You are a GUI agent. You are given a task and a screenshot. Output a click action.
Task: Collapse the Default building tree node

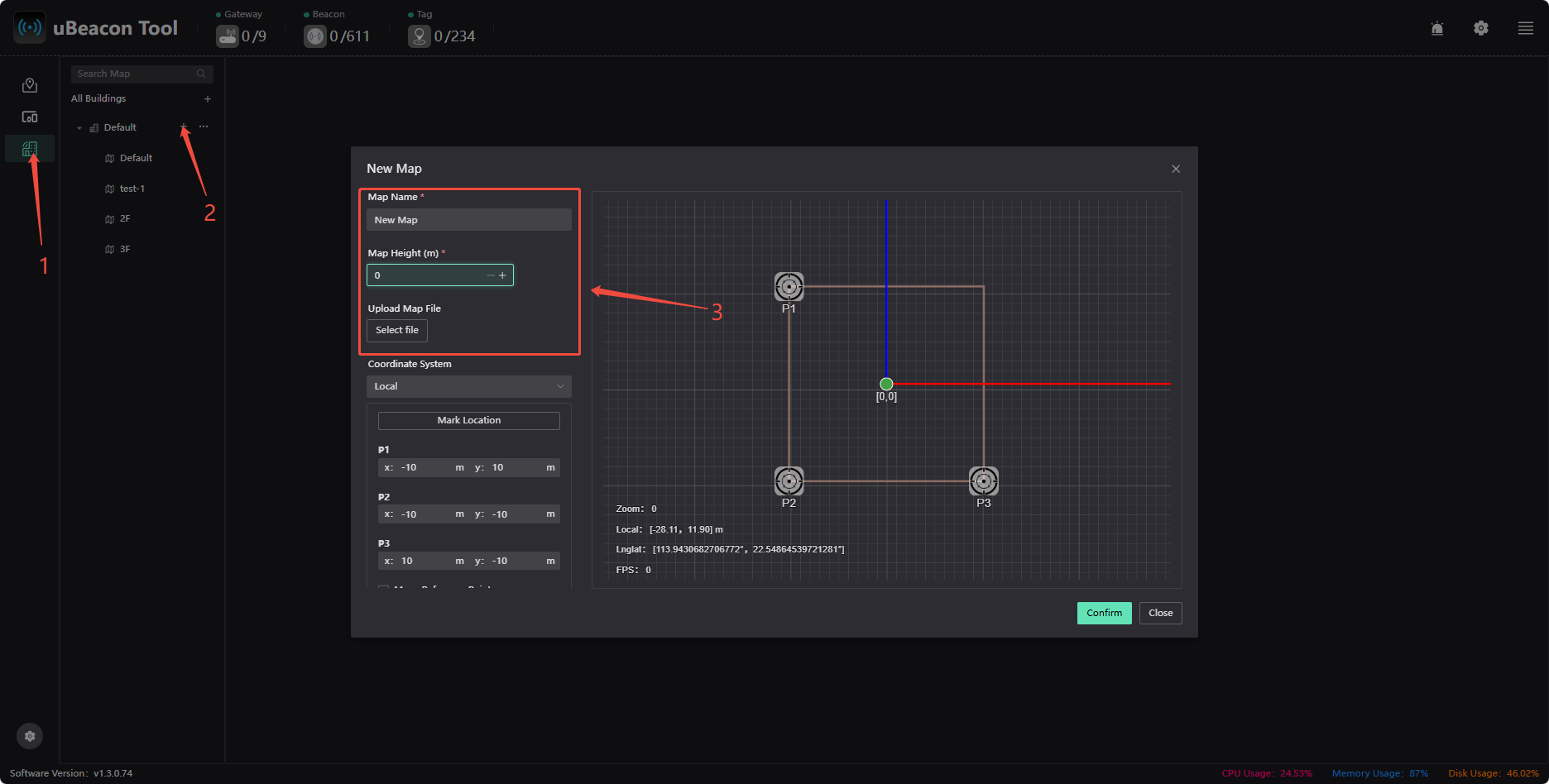(x=79, y=128)
